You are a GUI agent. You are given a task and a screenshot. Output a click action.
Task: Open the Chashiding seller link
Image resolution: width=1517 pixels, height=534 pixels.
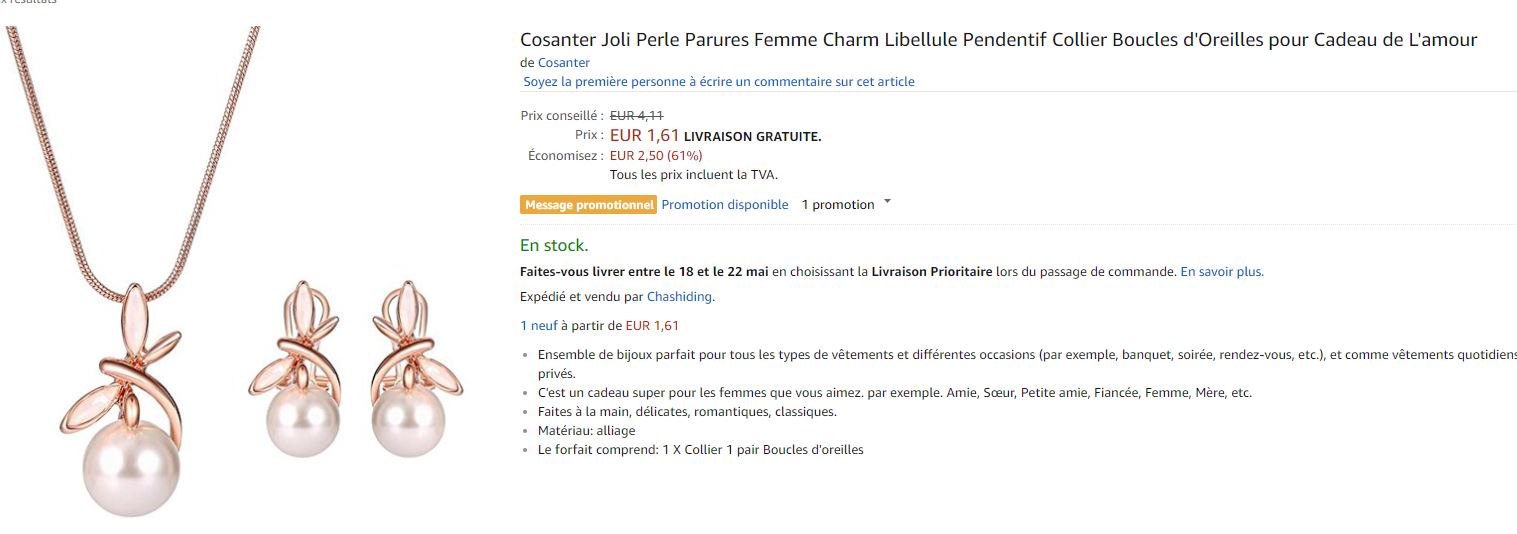(x=680, y=296)
